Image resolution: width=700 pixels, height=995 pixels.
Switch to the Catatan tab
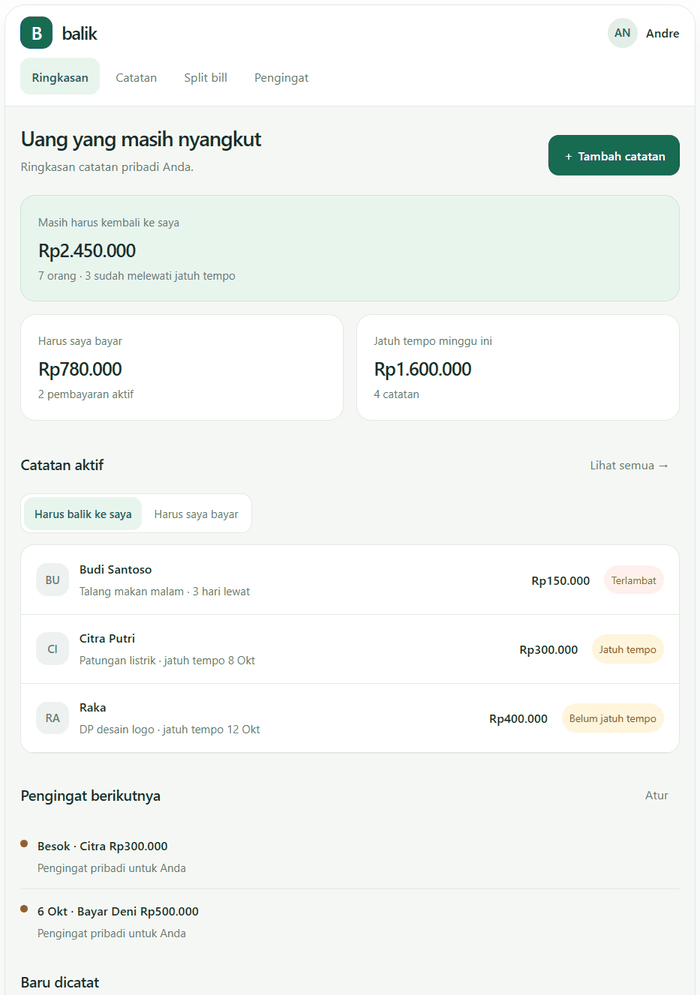point(136,77)
